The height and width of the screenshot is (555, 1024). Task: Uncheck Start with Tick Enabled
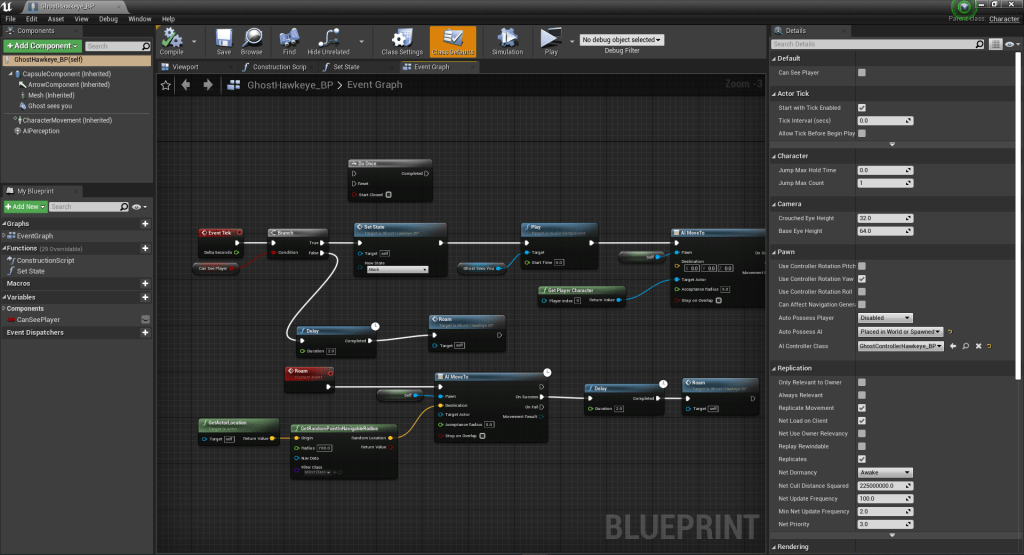(862, 107)
